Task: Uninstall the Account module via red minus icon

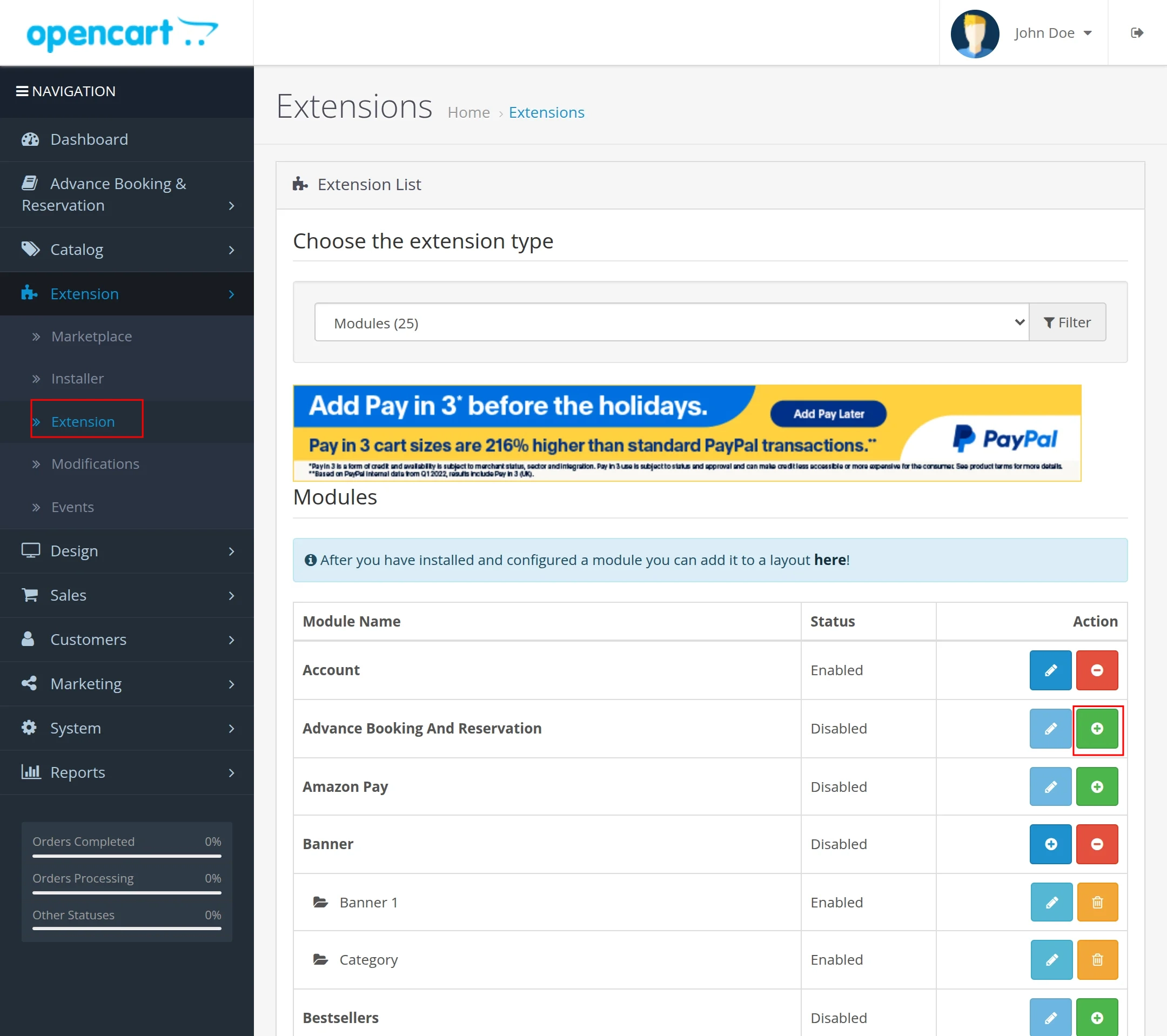Action: (x=1097, y=670)
